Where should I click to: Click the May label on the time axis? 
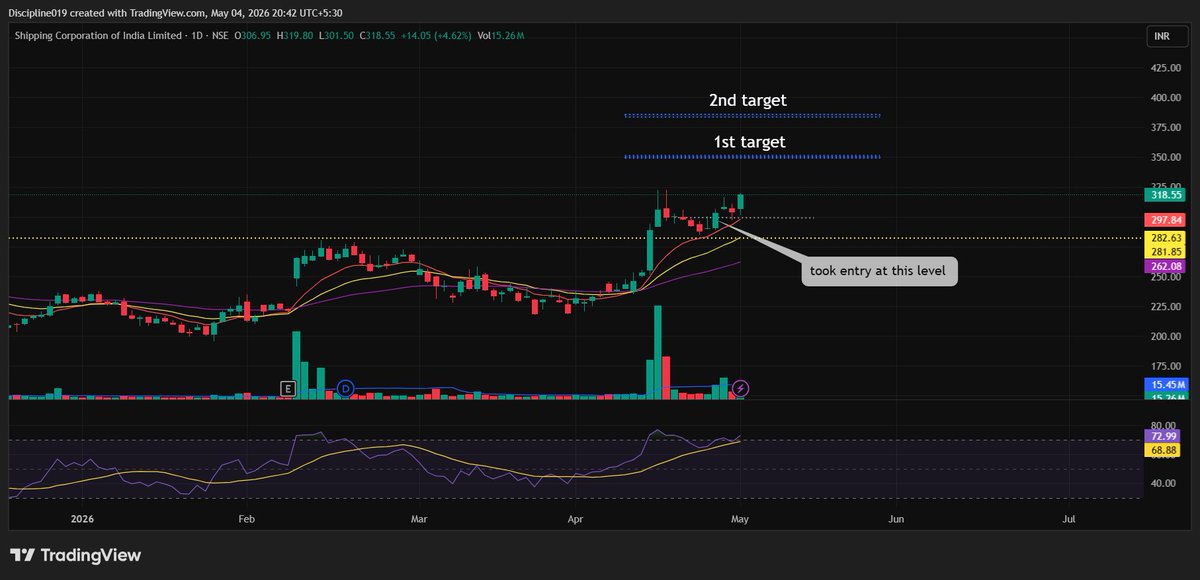[739, 520]
